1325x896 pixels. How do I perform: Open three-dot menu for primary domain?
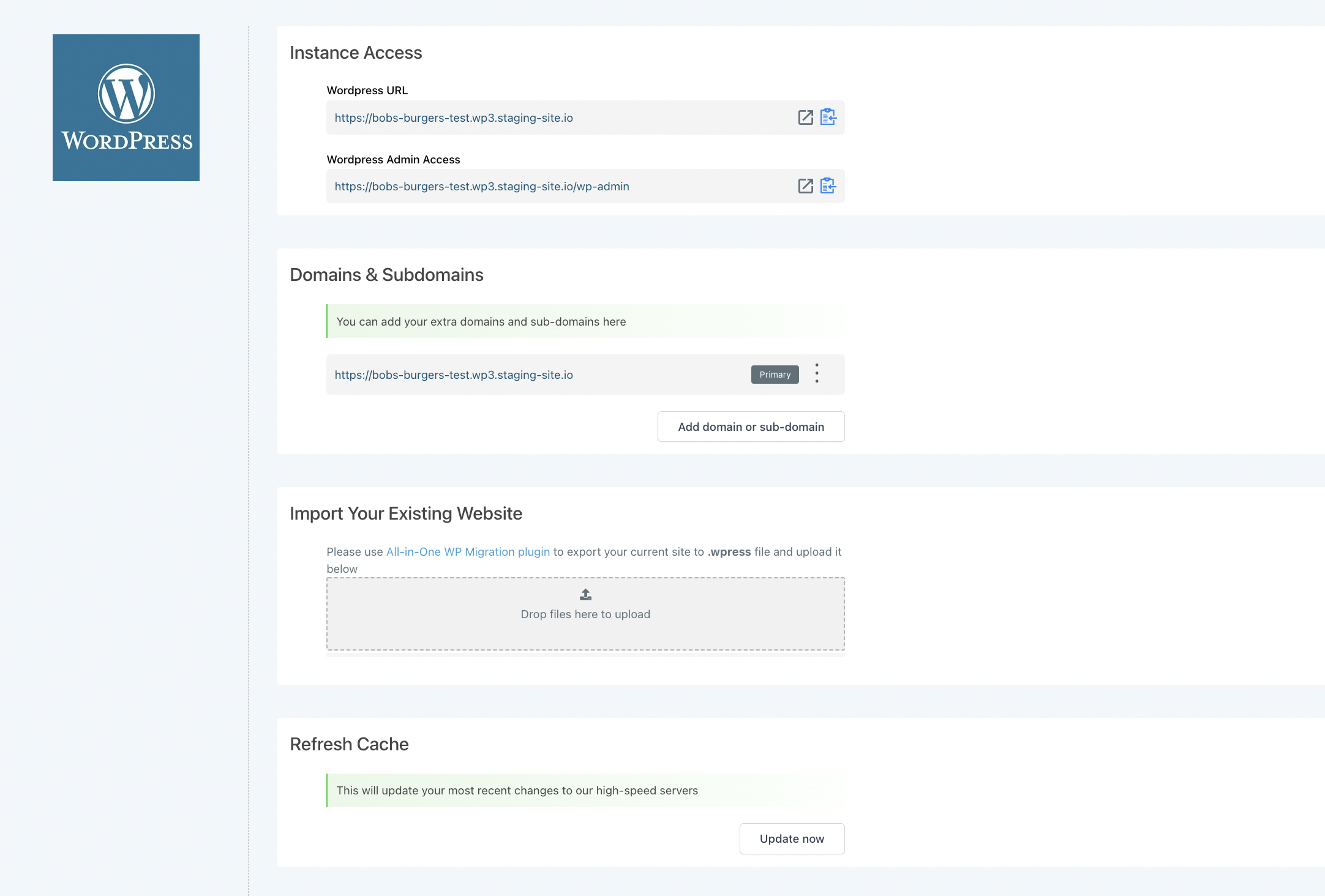click(817, 373)
